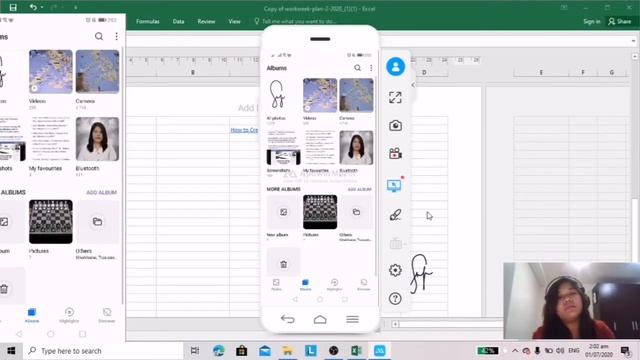
Task: Open three-dot menu in left gallery window
Action: coord(117,37)
